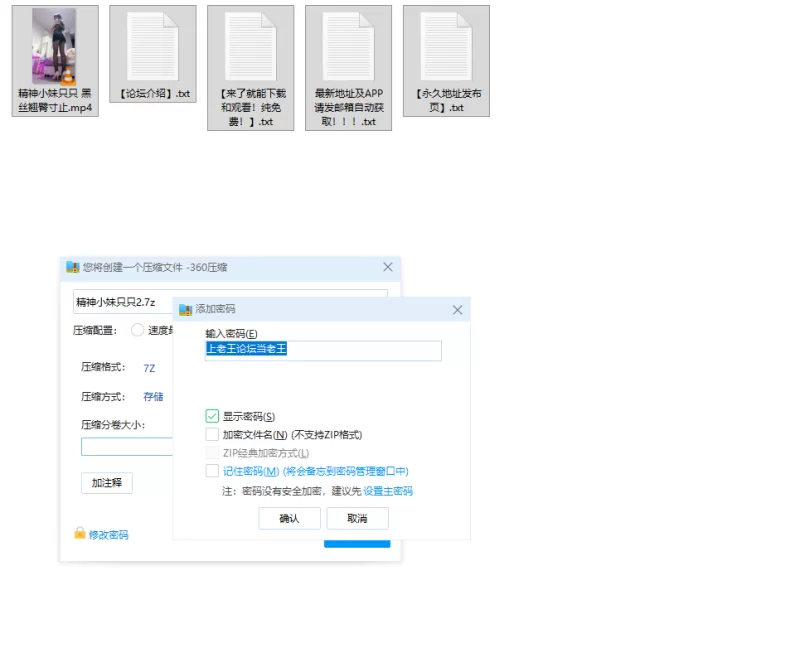
Task: Click the password input field
Action: pos(323,350)
